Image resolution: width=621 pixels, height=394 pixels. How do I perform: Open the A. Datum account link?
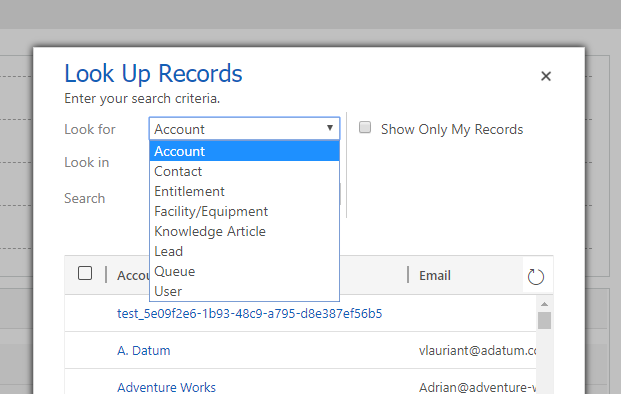tap(144, 350)
